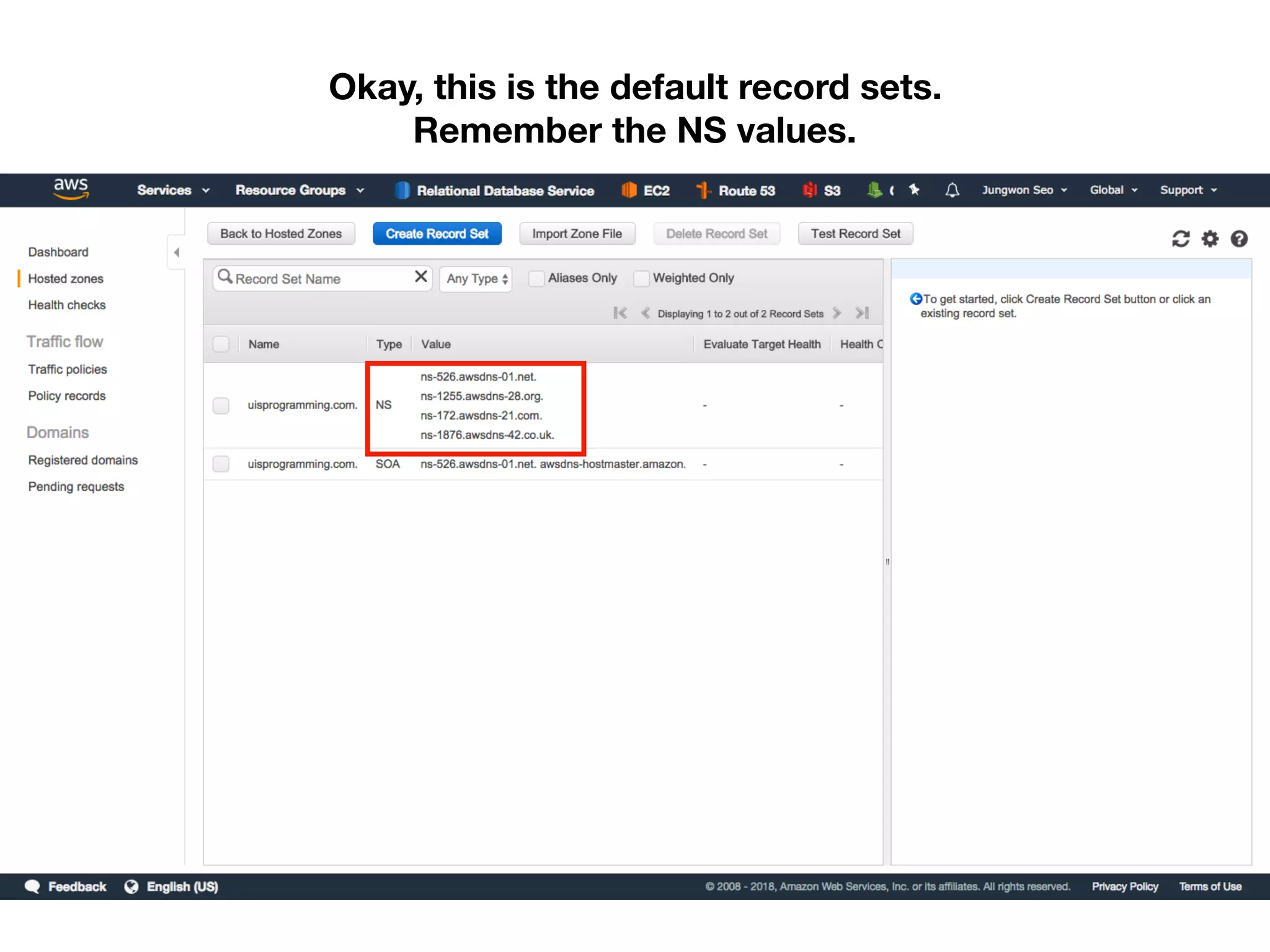Open Registered domains in the sidebar
This screenshot has width=1270, height=952.
(x=83, y=461)
